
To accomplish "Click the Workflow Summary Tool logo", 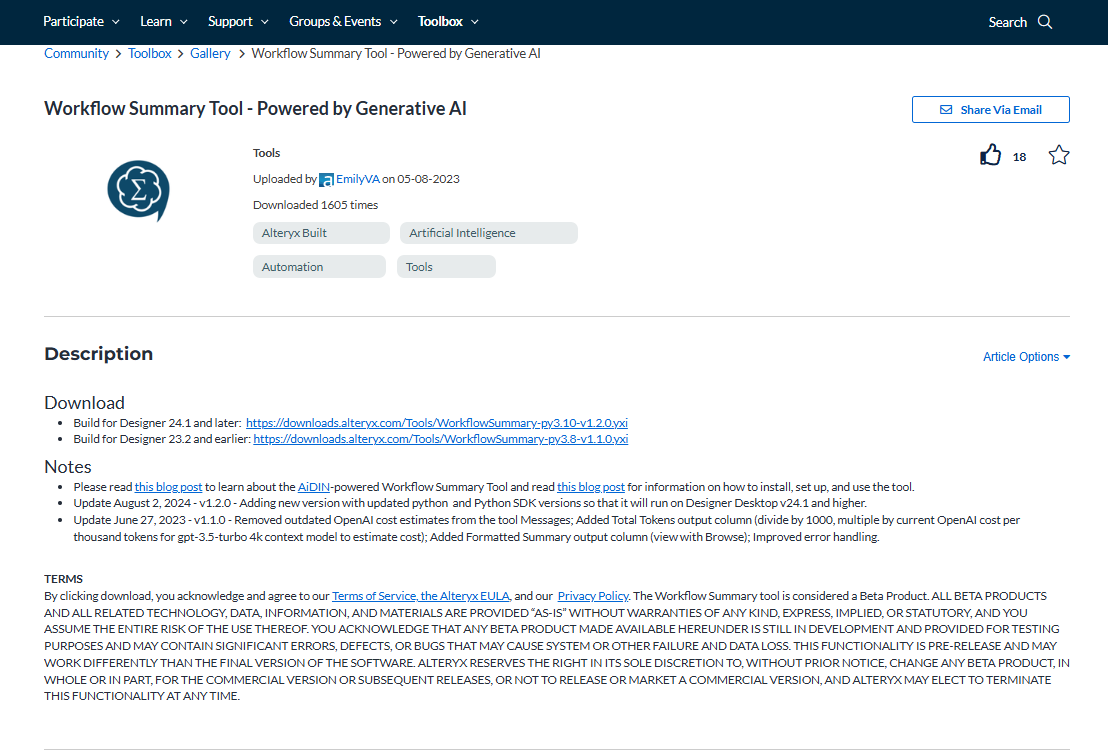I will (138, 191).
